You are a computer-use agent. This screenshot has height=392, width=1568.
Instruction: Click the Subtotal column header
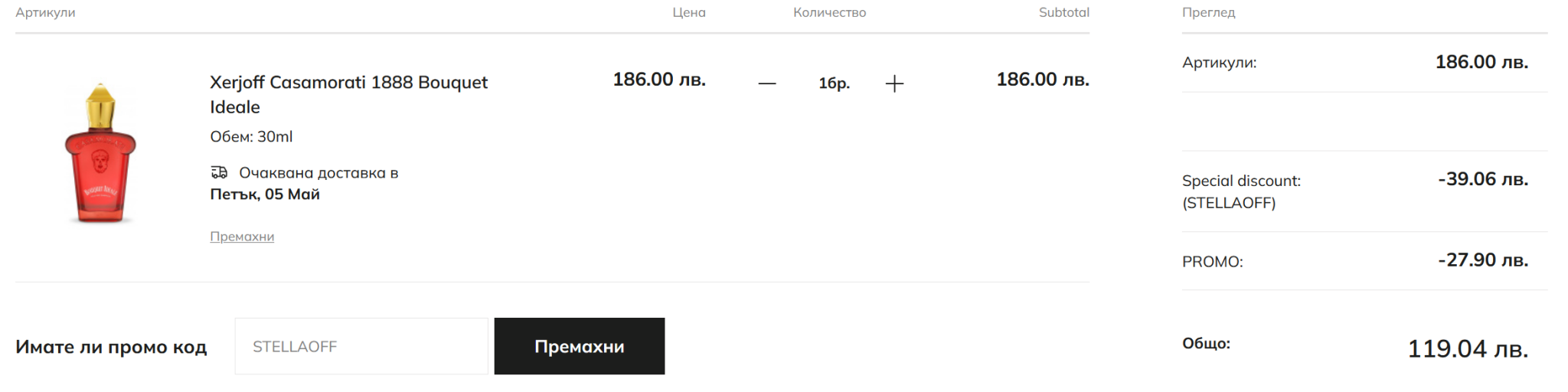[1063, 12]
